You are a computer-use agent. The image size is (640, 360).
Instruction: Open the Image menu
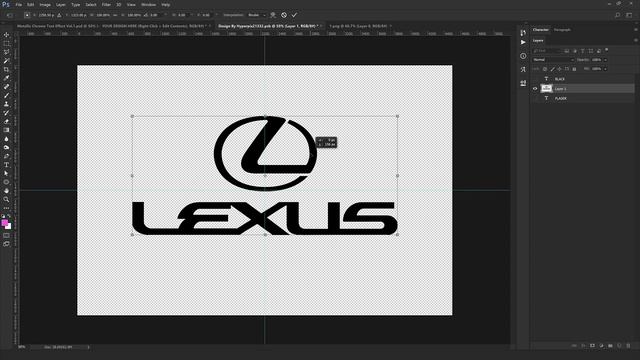[45, 4]
